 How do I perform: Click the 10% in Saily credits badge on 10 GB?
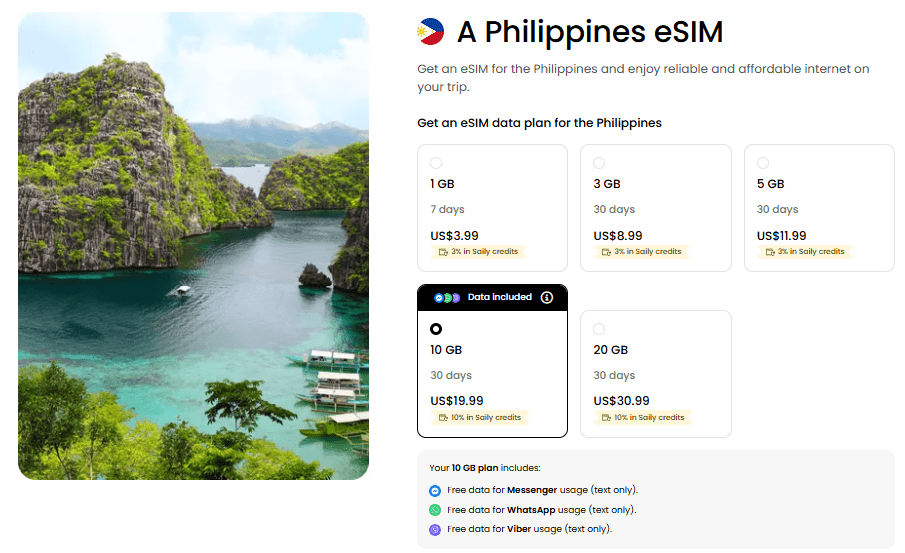tap(481, 418)
